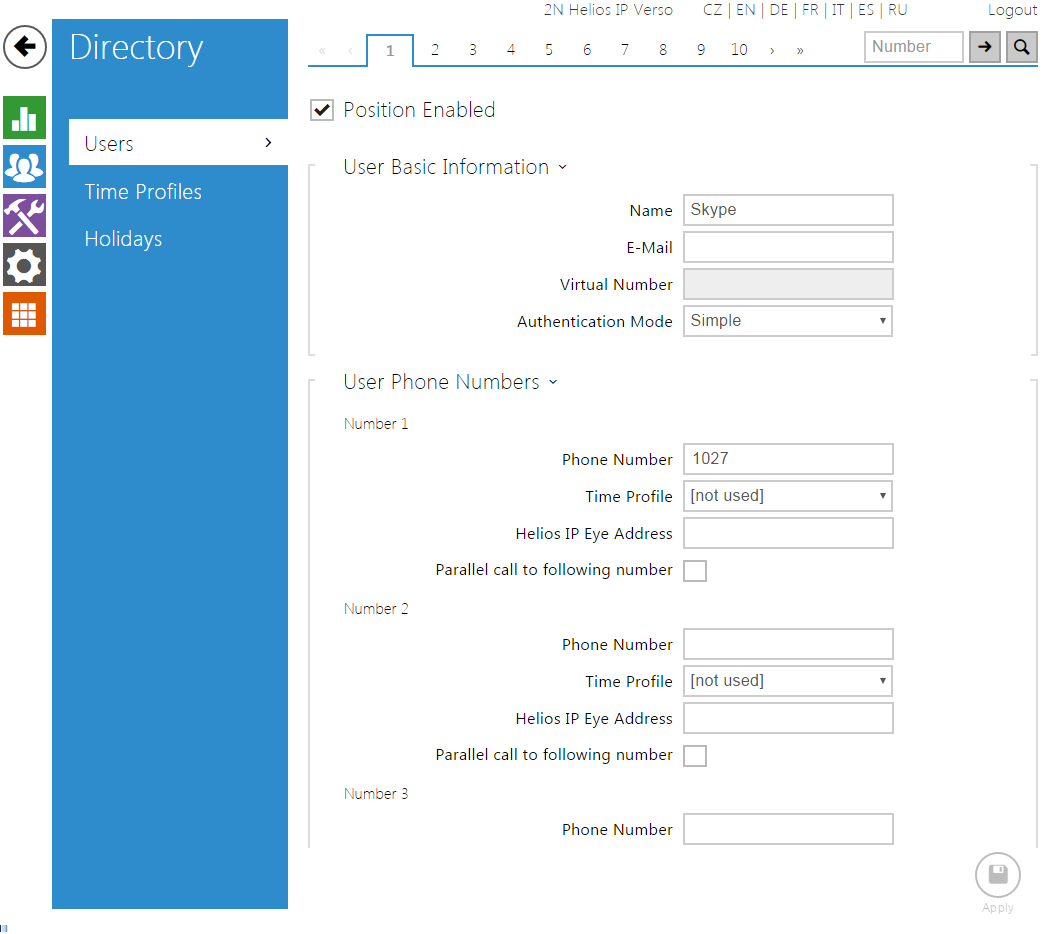Switch language to DE
This screenshot has width=1053, height=934.
tap(778, 10)
